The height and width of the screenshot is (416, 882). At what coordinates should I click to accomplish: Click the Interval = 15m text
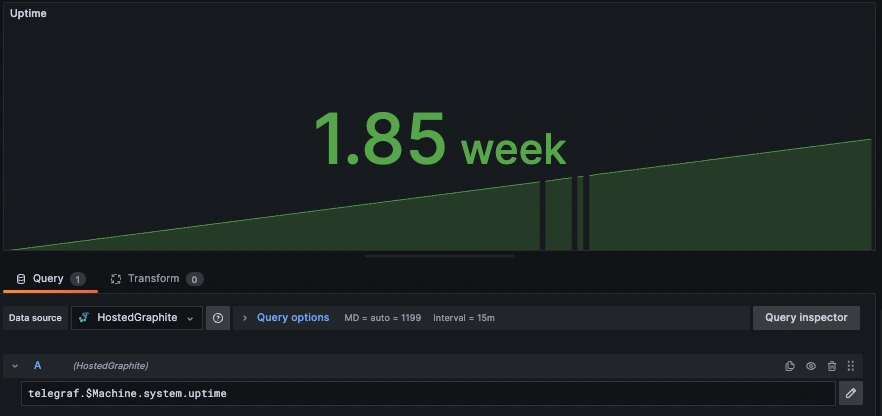coord(464,318)
